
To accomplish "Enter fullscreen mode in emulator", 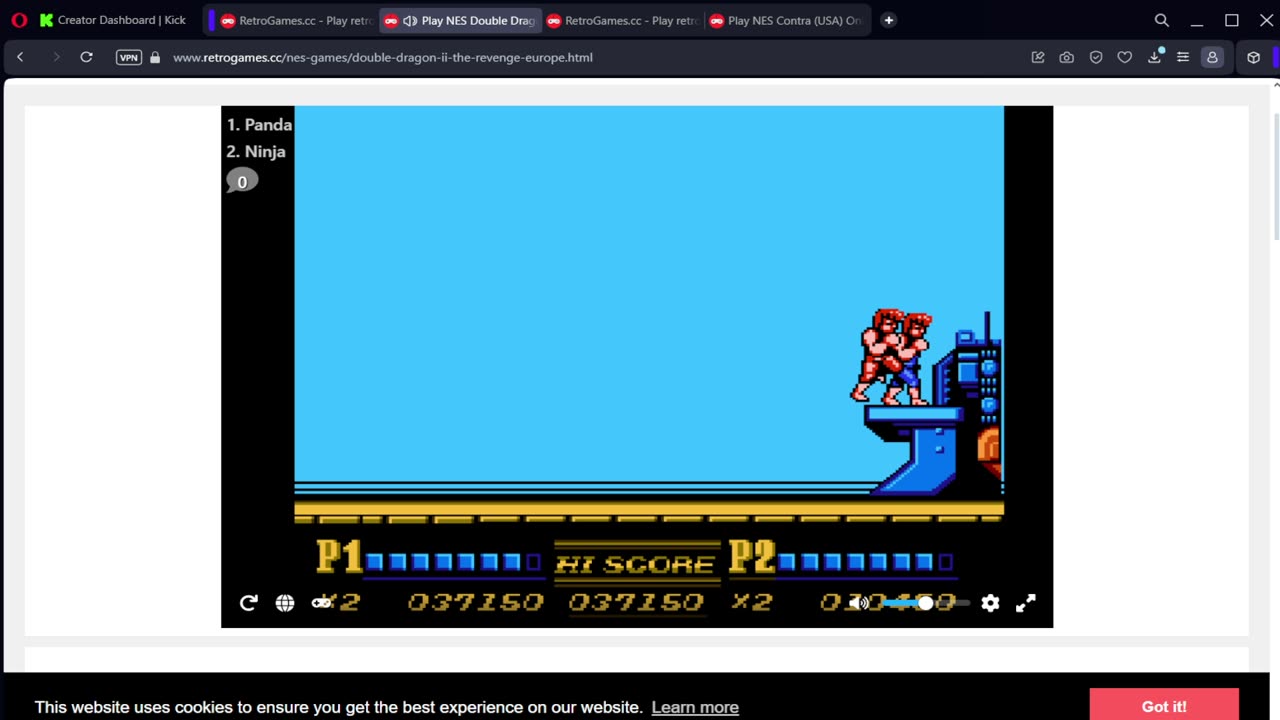I will (1026, 603).
